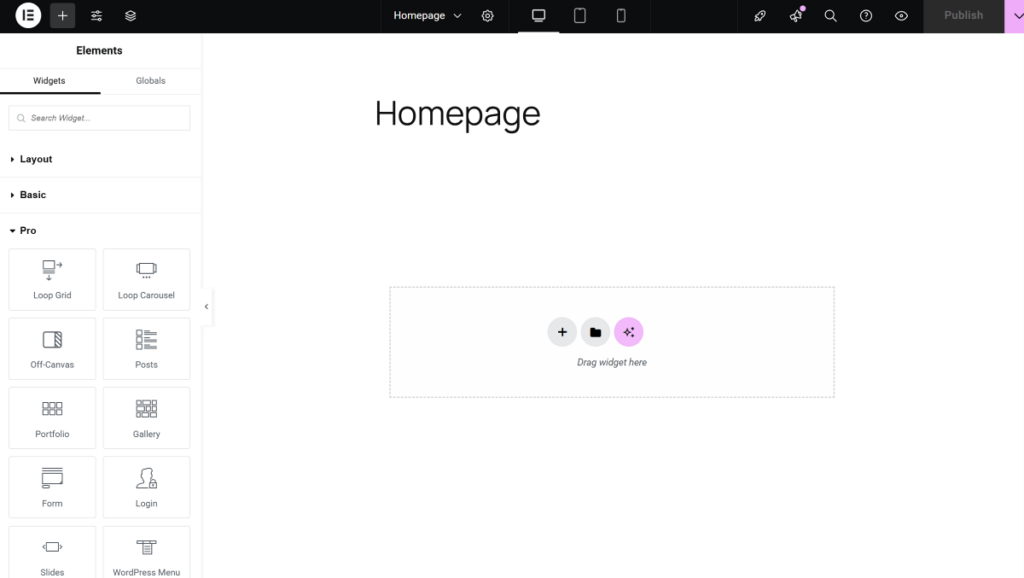This screenshot has width=1024, height=578.
Task: Open page settings gear icon
Action: [488, 16]
